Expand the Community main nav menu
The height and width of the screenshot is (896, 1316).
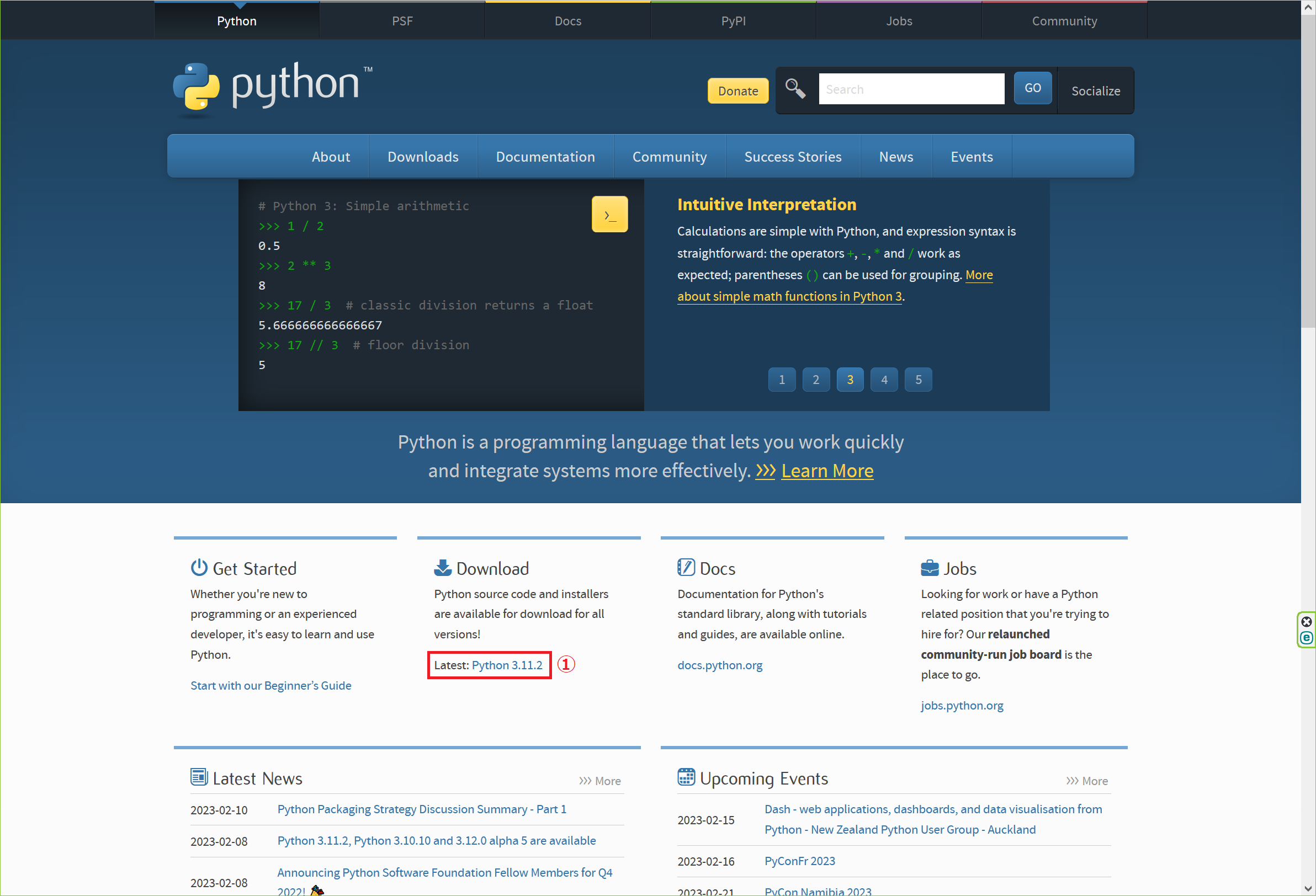point(670,157)
